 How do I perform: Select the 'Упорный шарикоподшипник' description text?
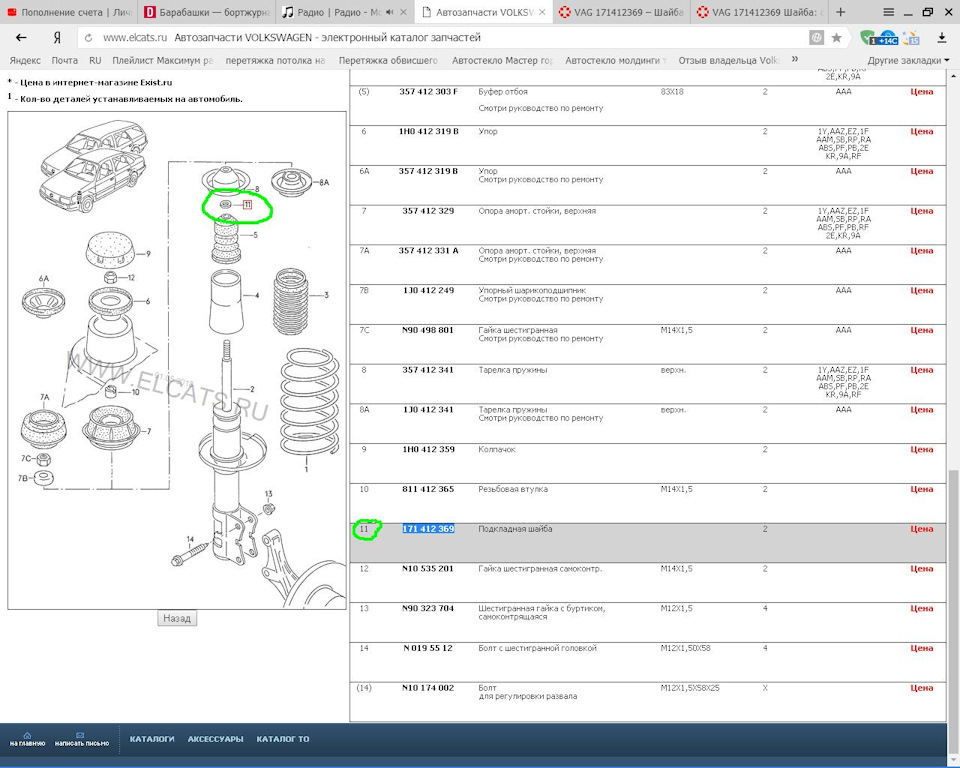[532, 290]
